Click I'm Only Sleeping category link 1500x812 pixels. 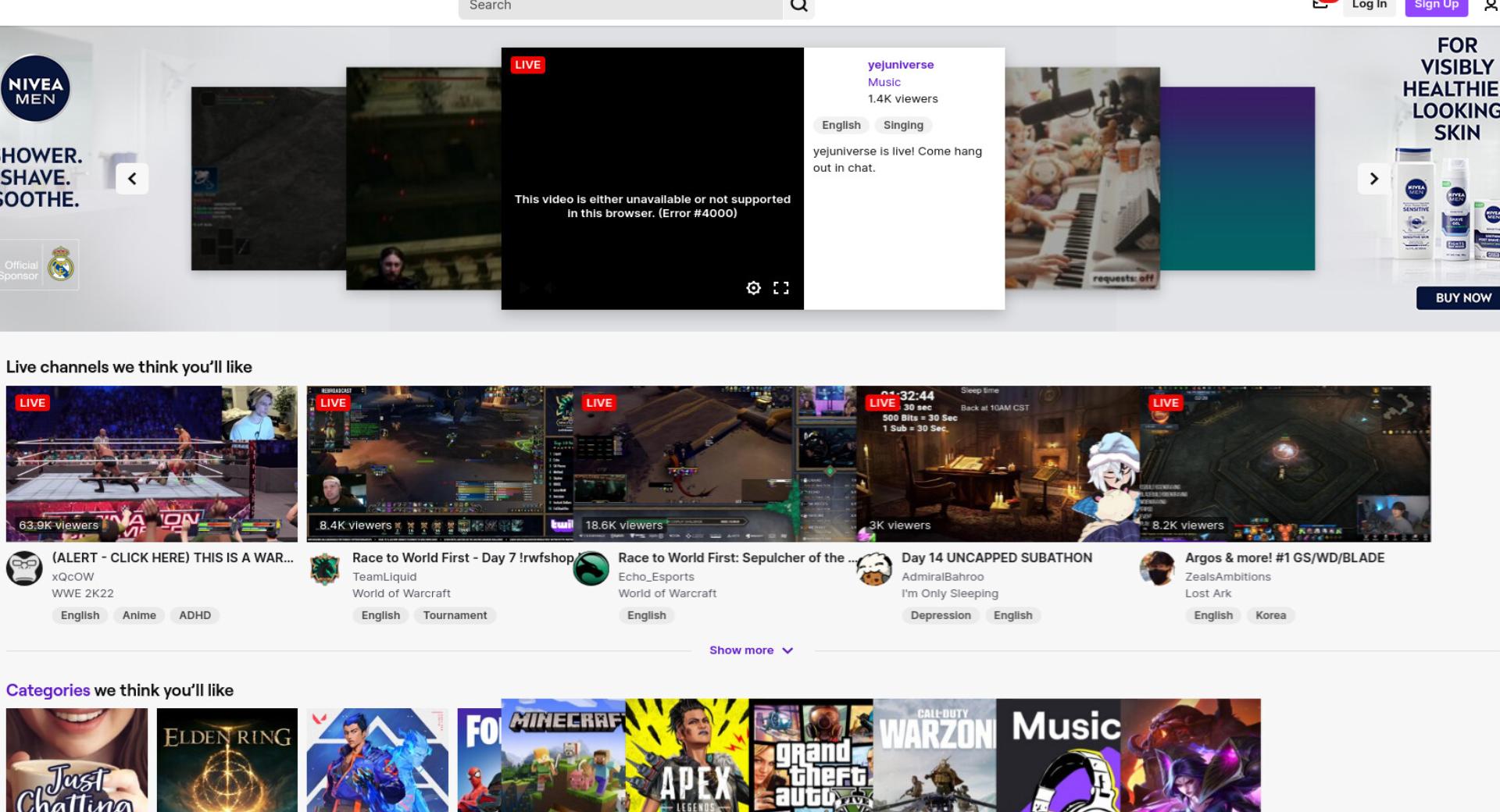(x=950, y=593)
